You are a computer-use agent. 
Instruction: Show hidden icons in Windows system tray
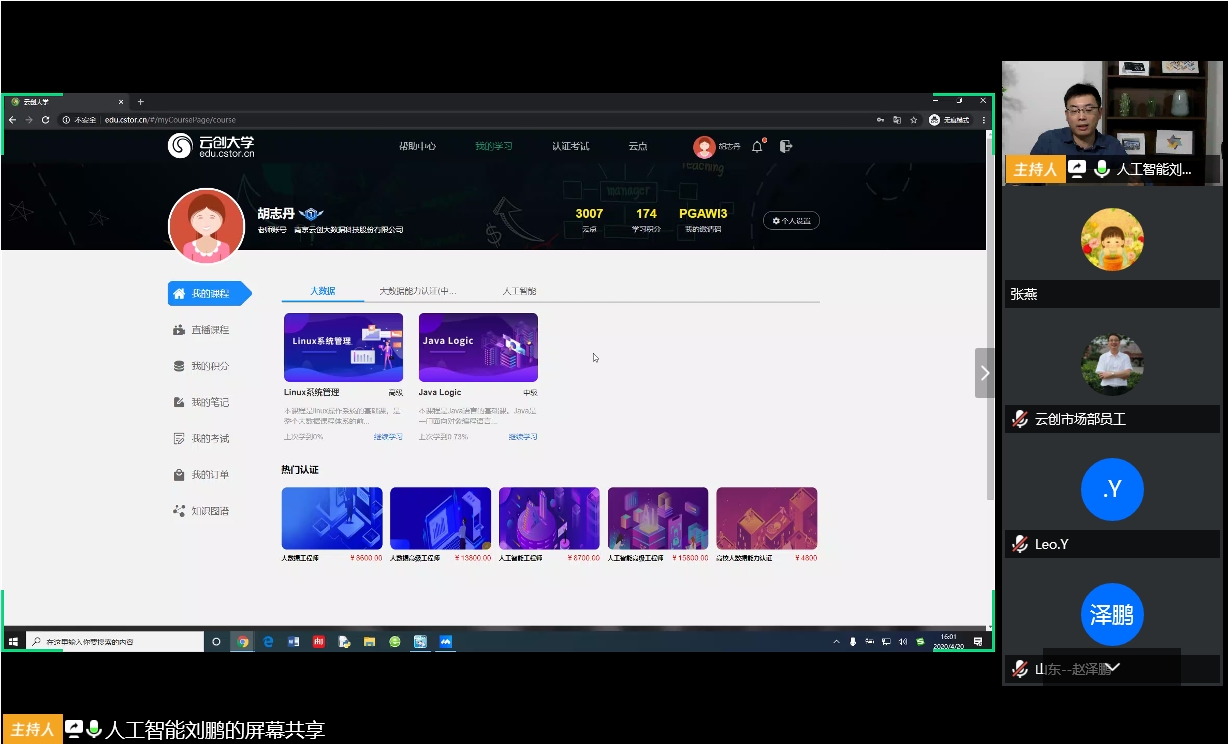[836, 642]
